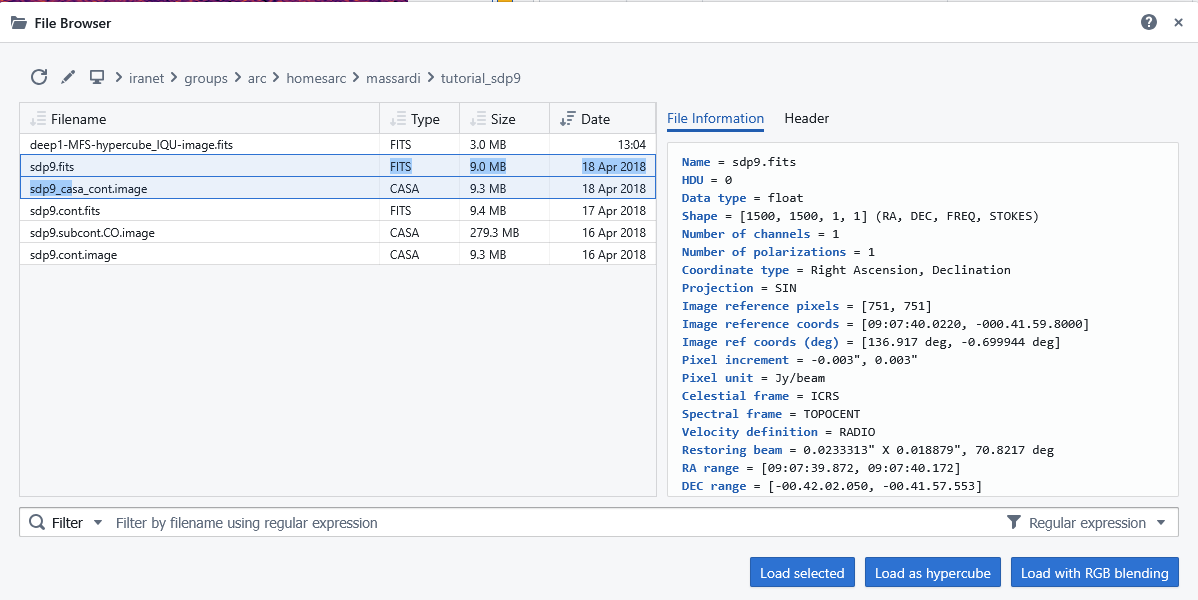The height and width of the screenshot is (600, 1198).
Task: Click Velocity definition = RADIO line
Action: (x=779, y=432)
